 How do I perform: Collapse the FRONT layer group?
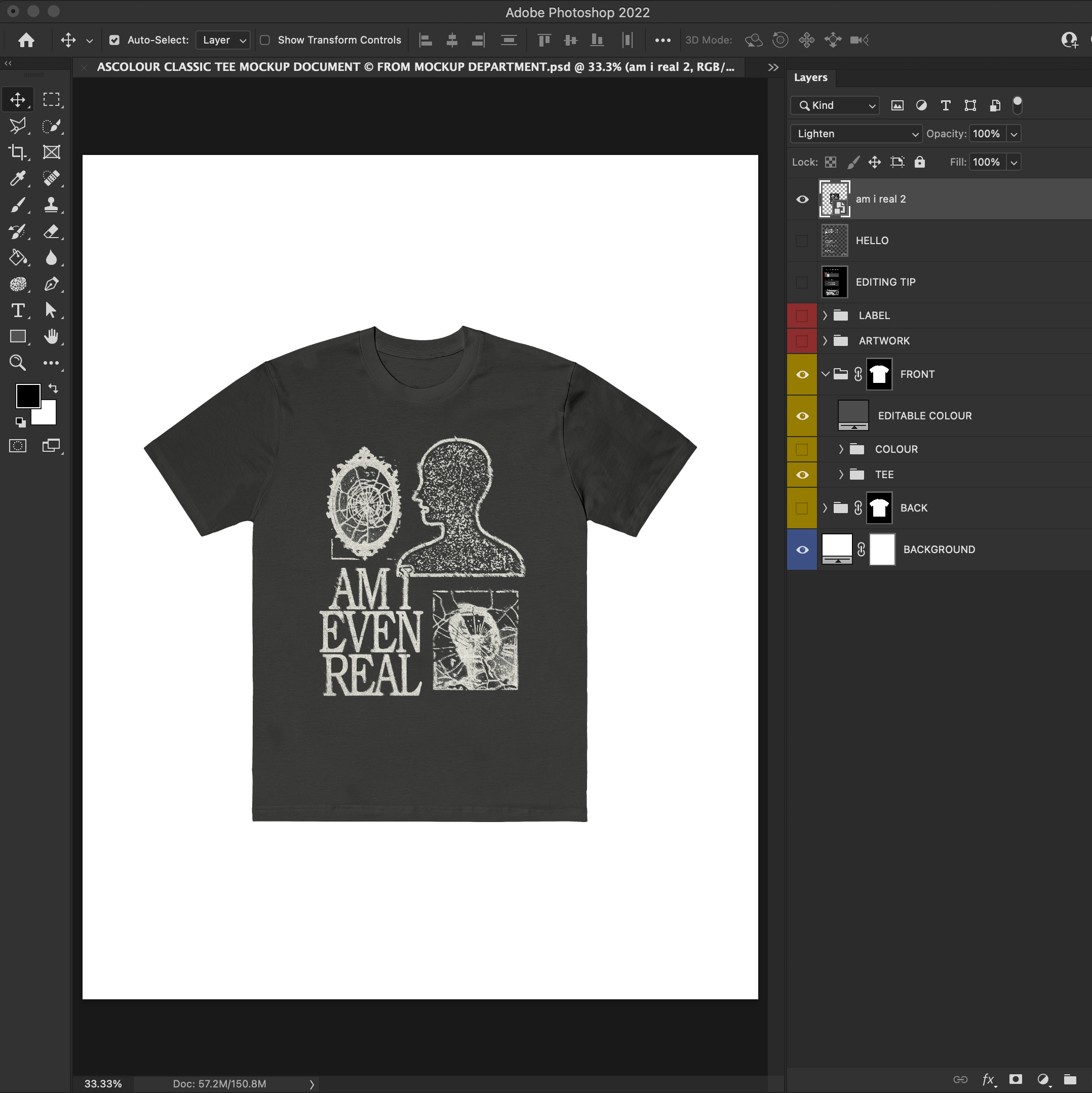coord(825,374)
